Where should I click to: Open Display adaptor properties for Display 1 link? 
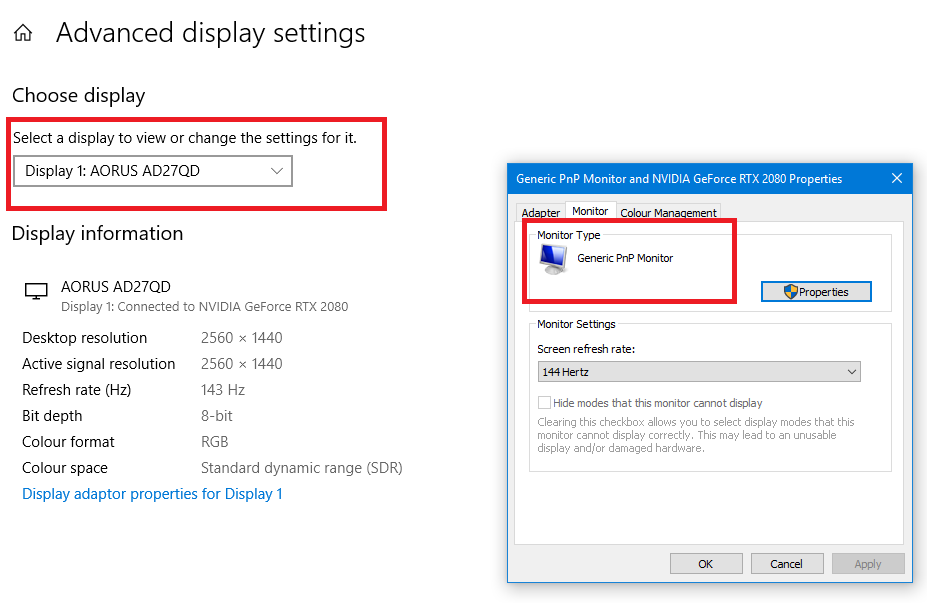[152, 494]
